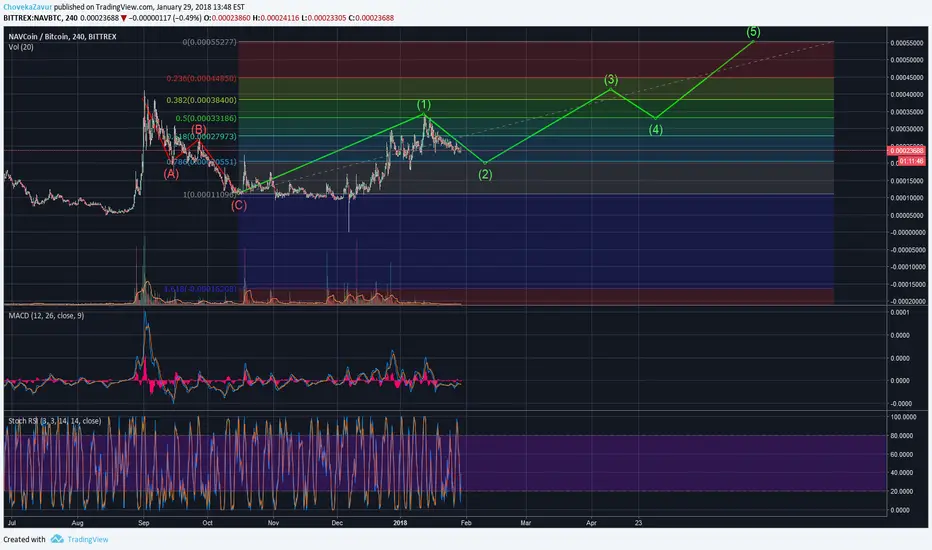Click 0.0001 on the MACD scale

(900, 312)
